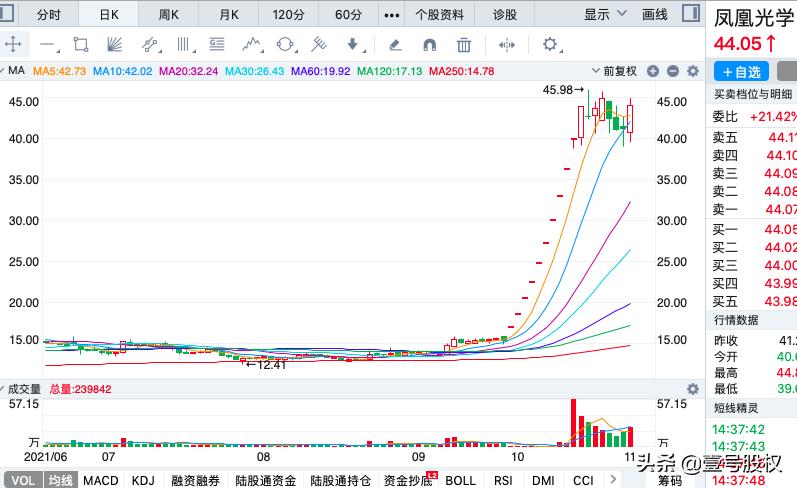Open drawing settings gear in toolbar
The width and height of the screenshot is (797, 488).
coord(549,44)
